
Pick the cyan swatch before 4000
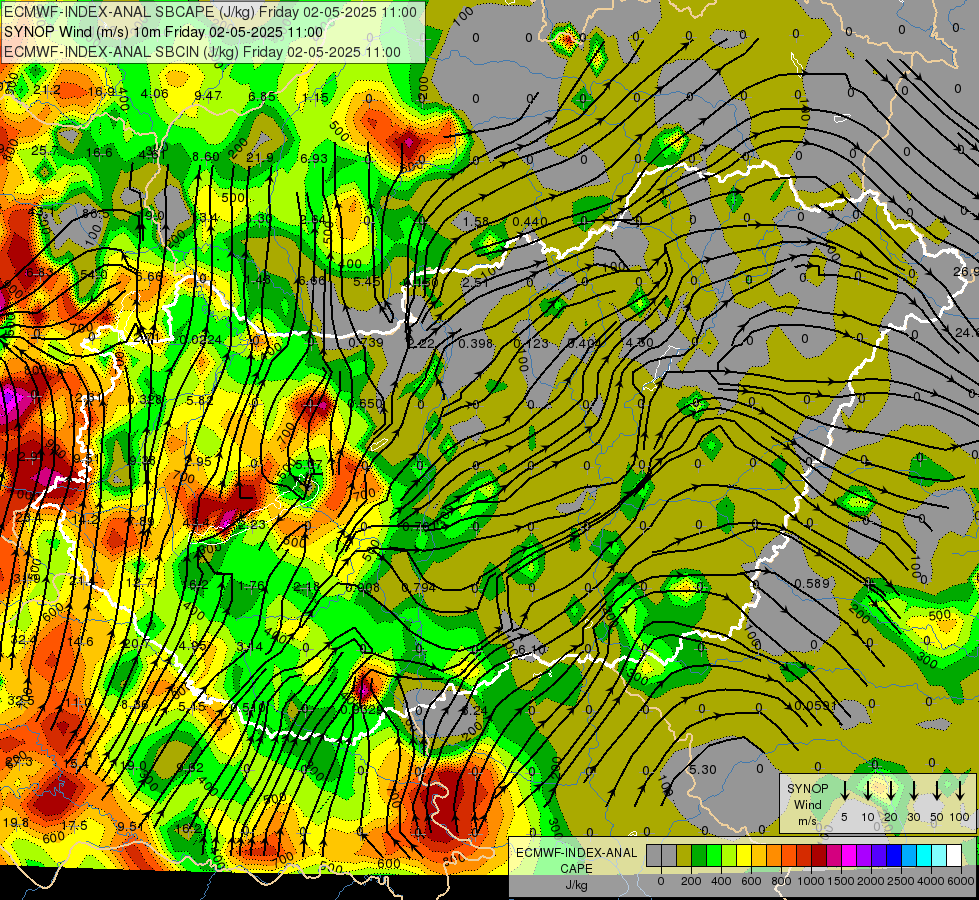925,855
